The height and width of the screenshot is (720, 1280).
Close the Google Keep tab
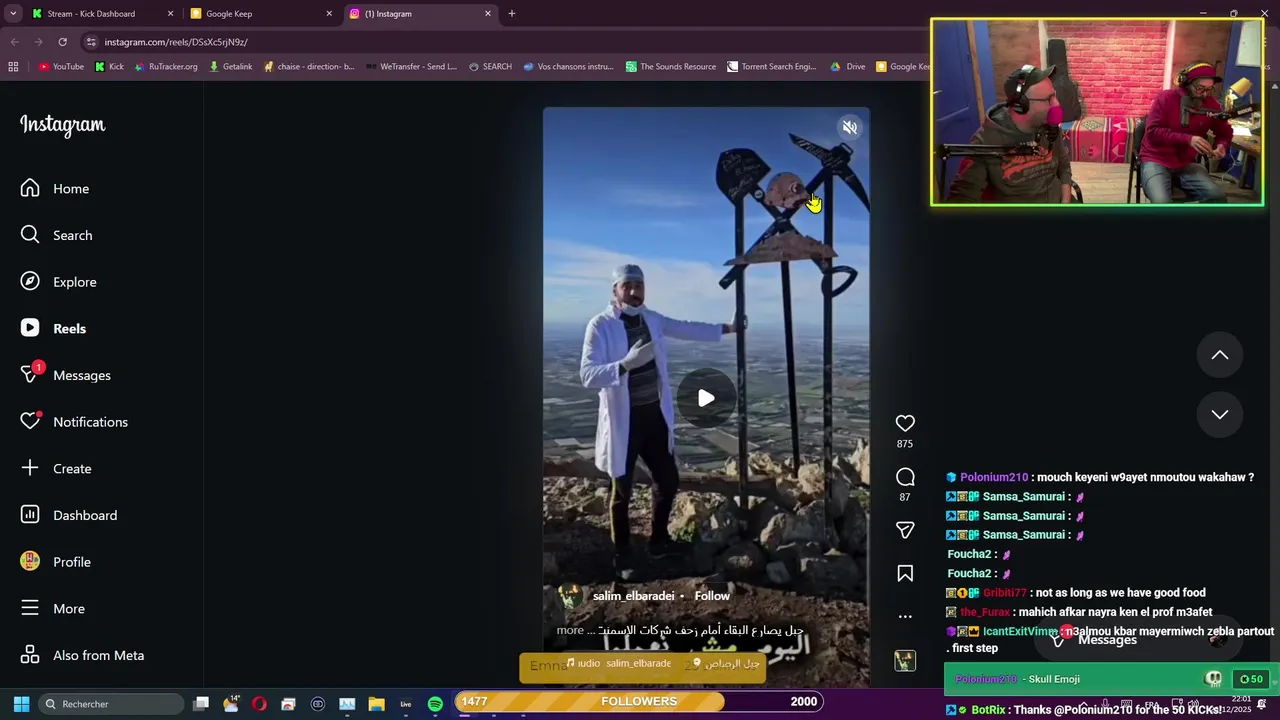[329, 14]
